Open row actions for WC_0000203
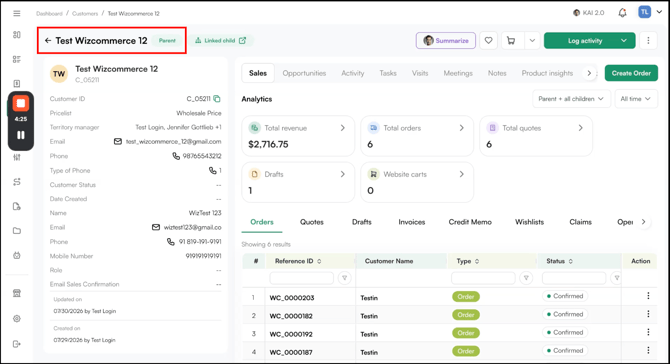The width and height of the screenshot is (670, 364). [648, 296]
